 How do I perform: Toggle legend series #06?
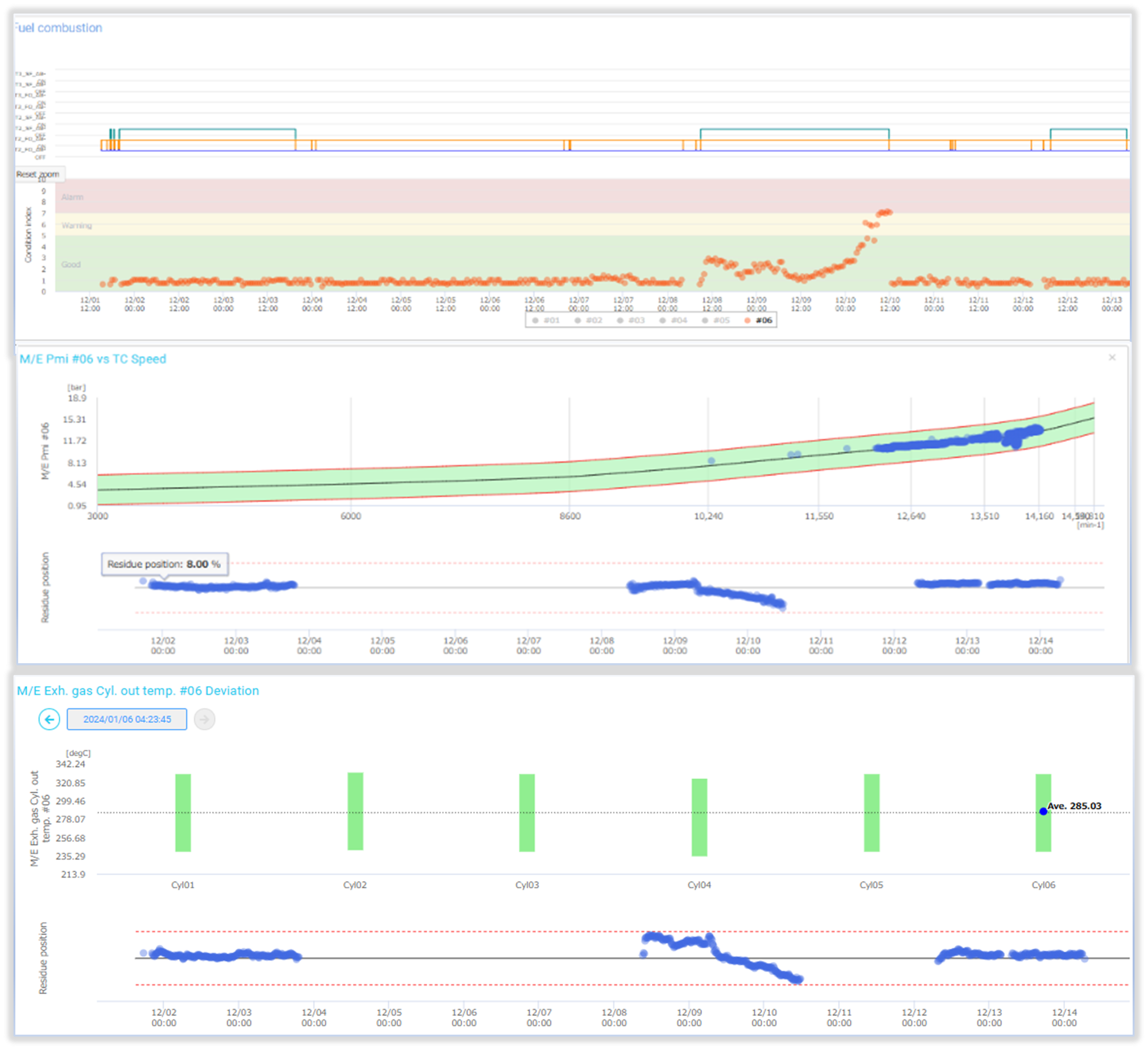tap(758, 321)
